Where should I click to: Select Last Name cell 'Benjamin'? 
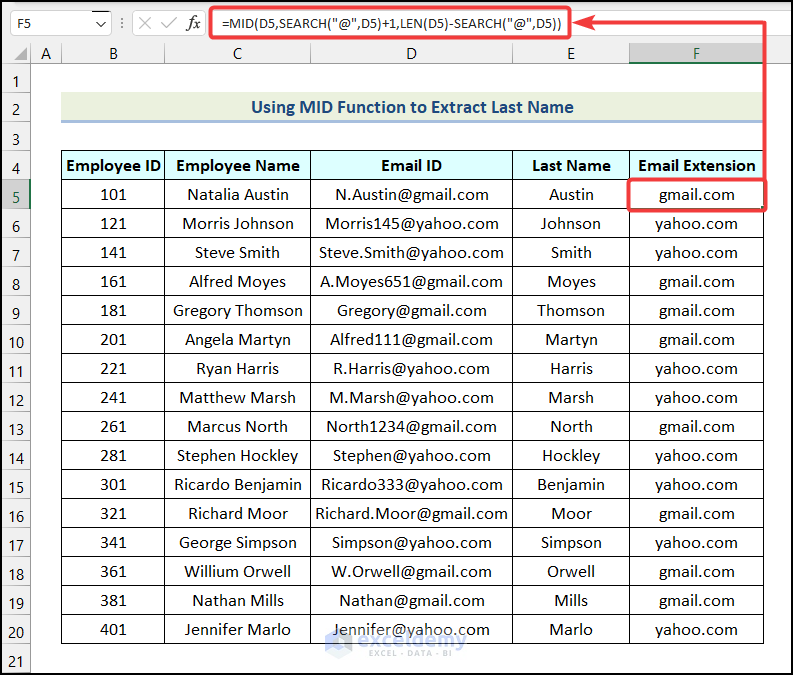571,484
